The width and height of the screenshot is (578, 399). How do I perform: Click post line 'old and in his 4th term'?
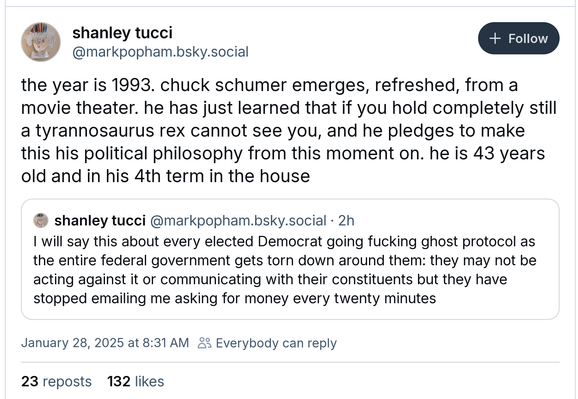[x=166, y=176]
